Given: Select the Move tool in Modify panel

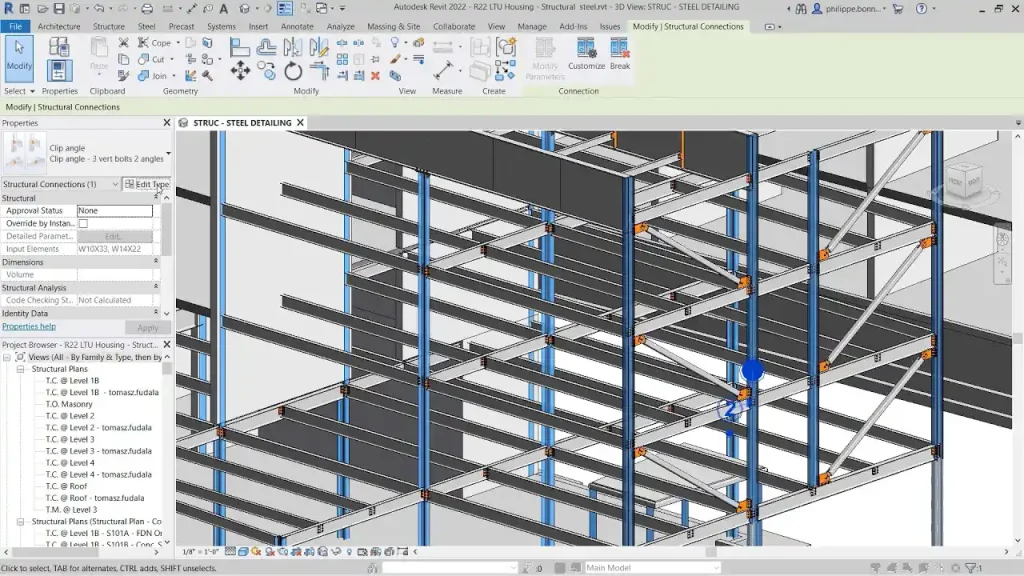Looking at the screenshot, I should click(241, 70).
